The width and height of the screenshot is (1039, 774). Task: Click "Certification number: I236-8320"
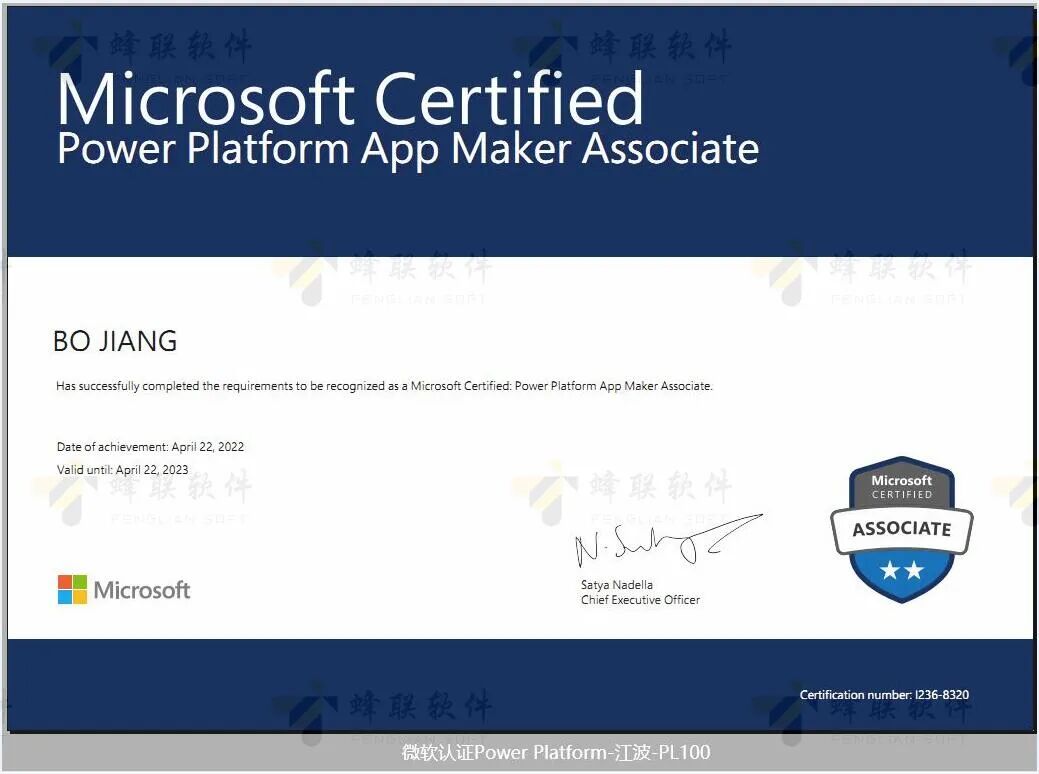pos(884,694)
